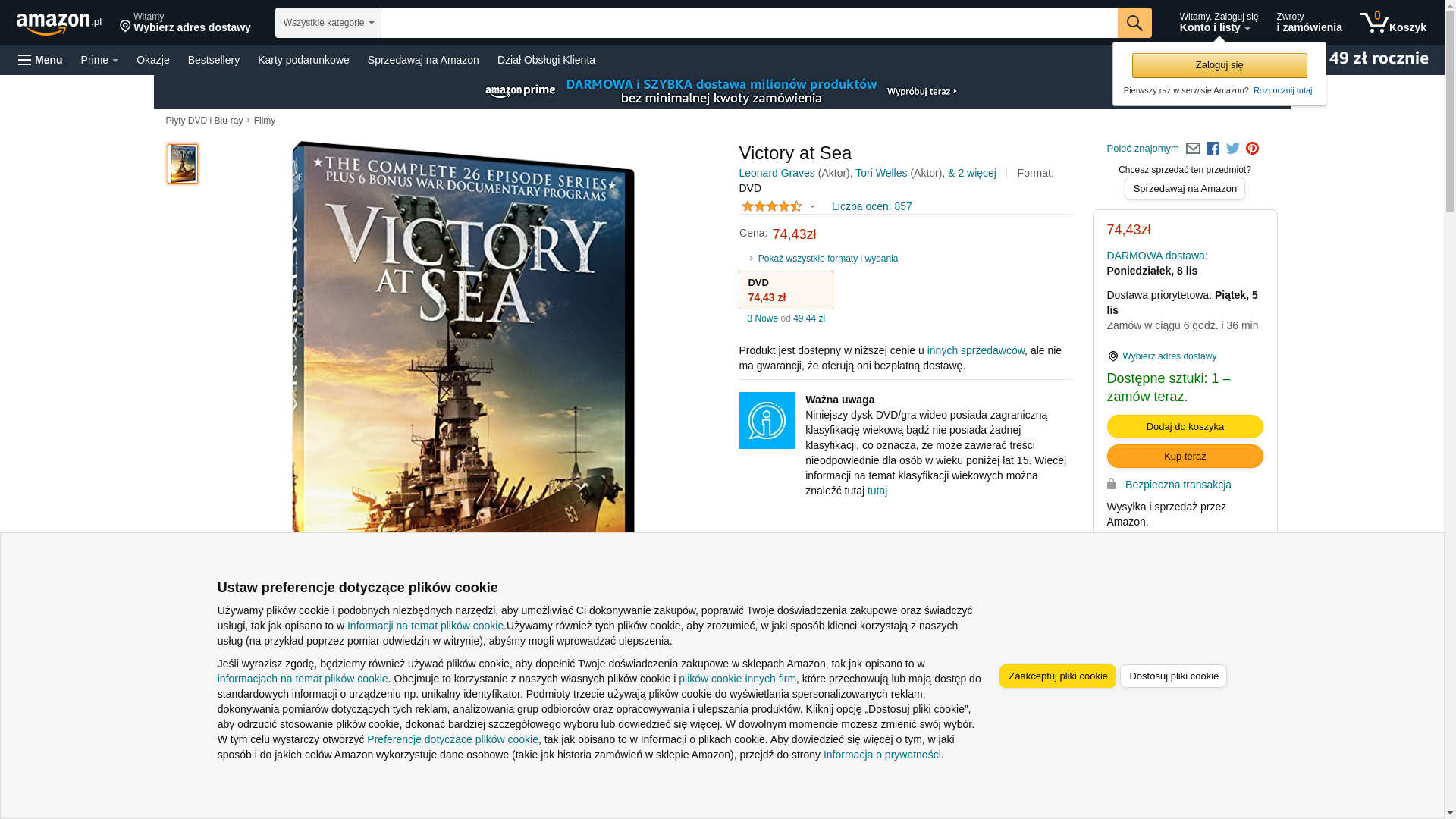Share product on Twitter icon
The width and height of the screenshot is (1456, 819).
point(1232,149)
